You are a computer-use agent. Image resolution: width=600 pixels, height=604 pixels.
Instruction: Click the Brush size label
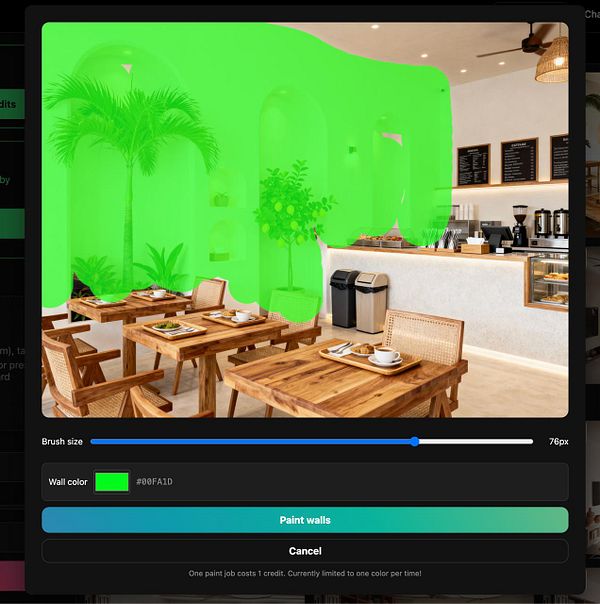click(x=62, y=441)
